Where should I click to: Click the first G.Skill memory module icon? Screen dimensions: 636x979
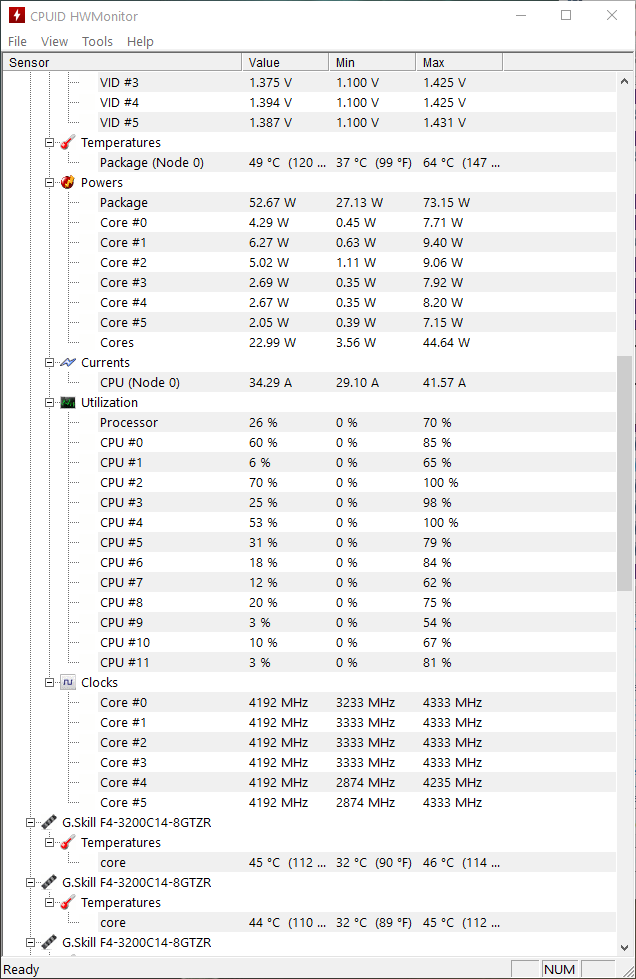tap(49, 822)
